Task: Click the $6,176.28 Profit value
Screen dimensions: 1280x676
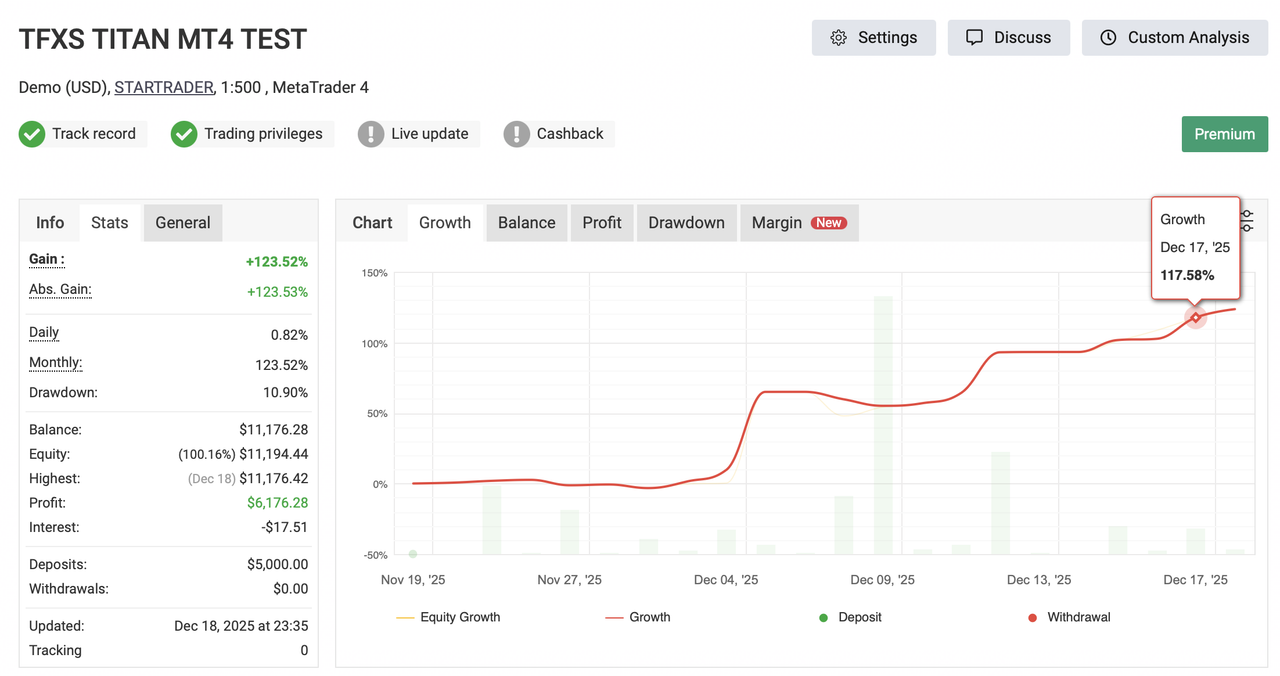Action: pos(277,503)
